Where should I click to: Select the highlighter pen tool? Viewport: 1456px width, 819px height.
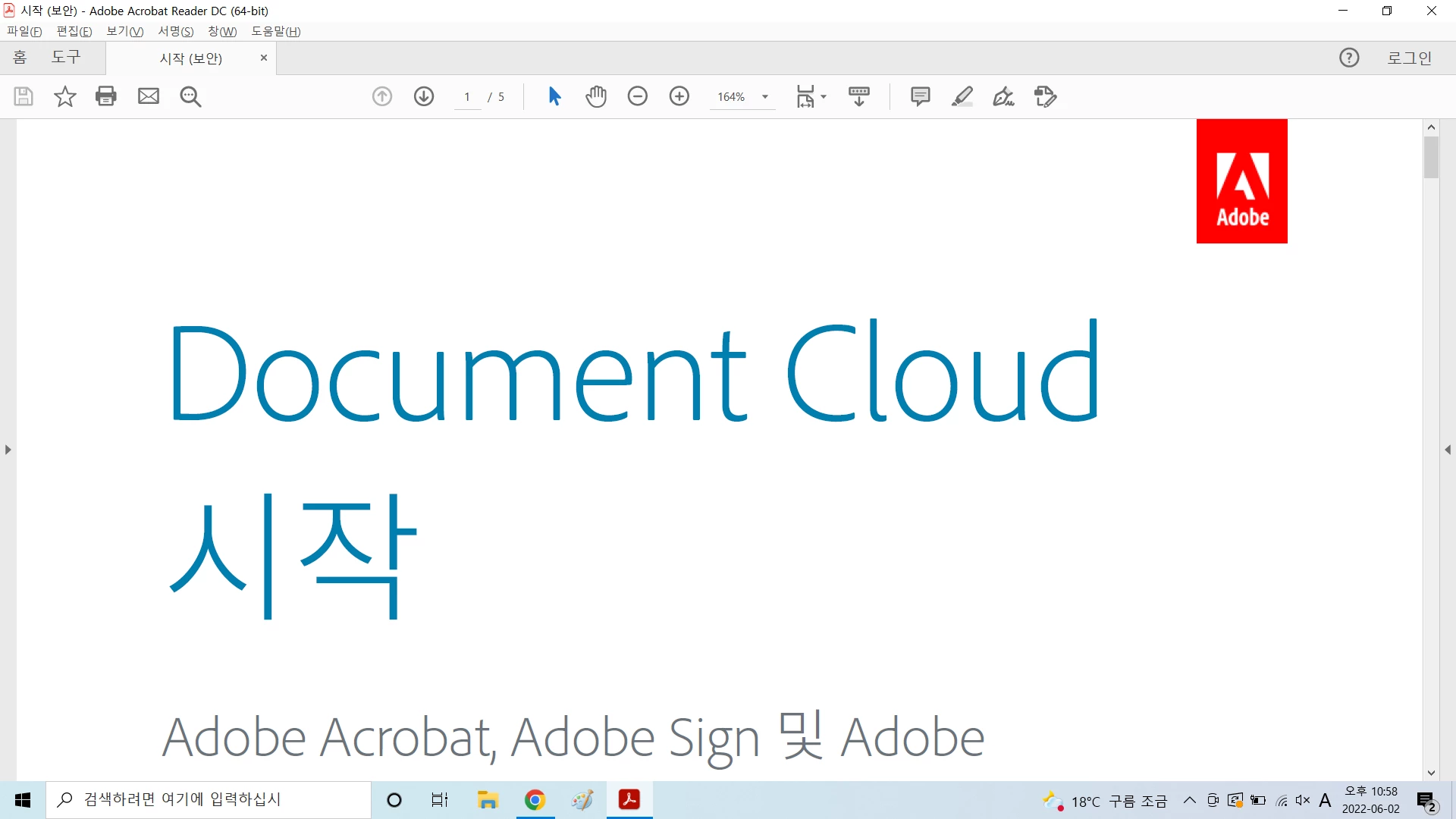(x=962, y=96)
